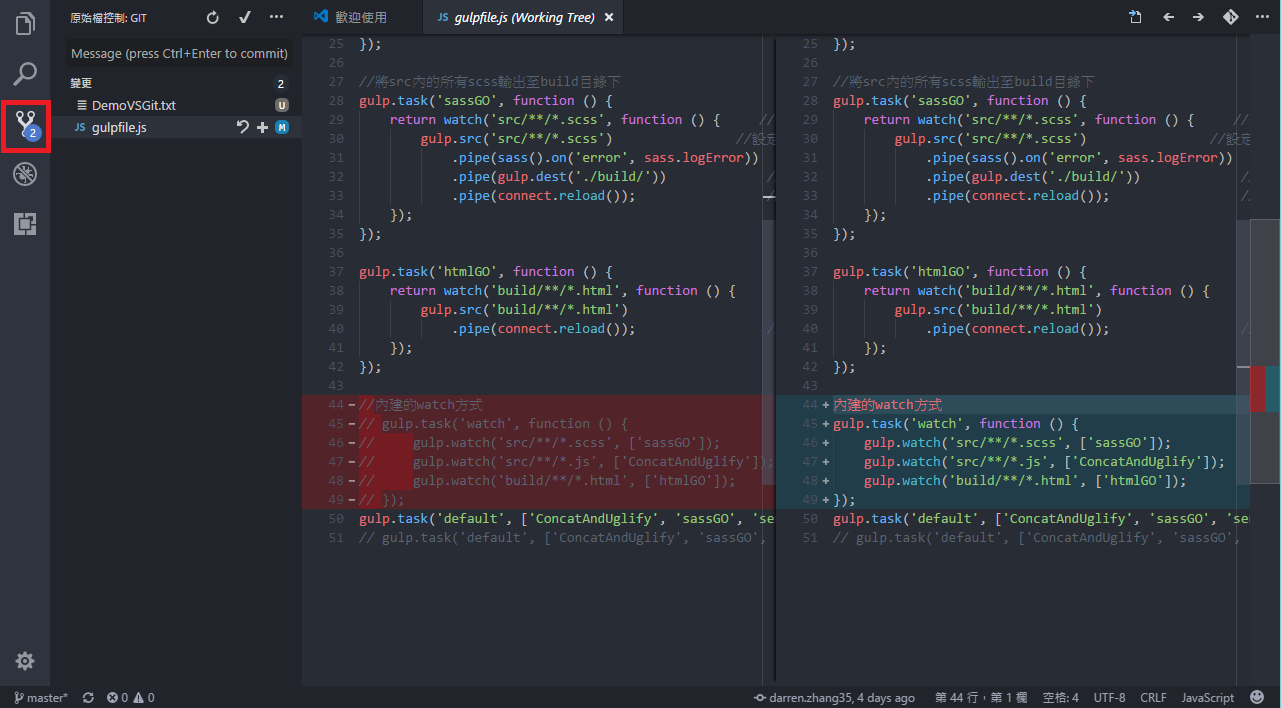This screenshot has height=708, width=1282.
Task: Commit changes with the checkmark icon
Action: (245, 18)
